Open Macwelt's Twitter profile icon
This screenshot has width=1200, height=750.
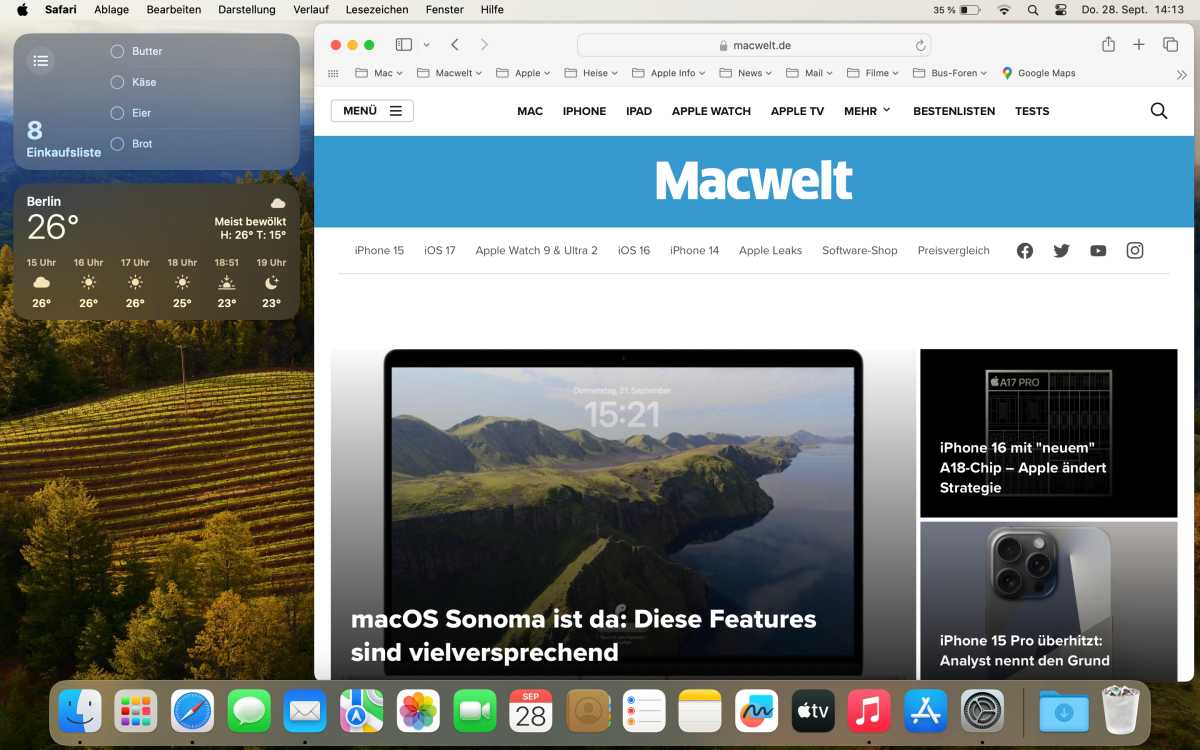(x=1061, y=250)
